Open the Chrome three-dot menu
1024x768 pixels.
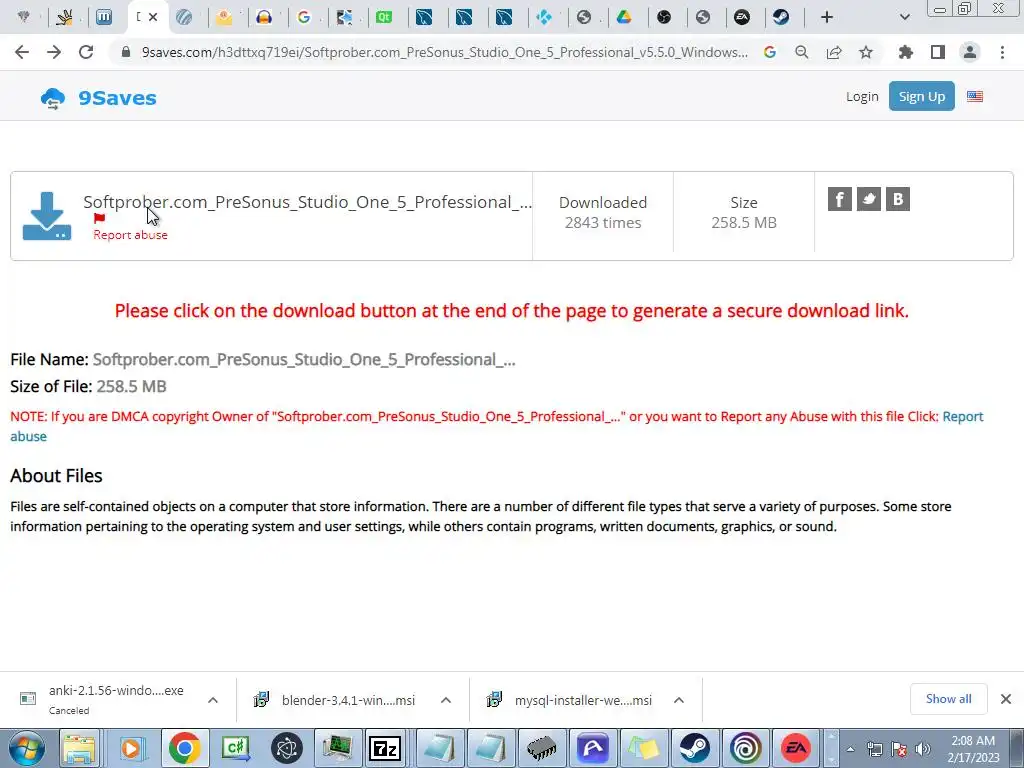pos(1002,52)
